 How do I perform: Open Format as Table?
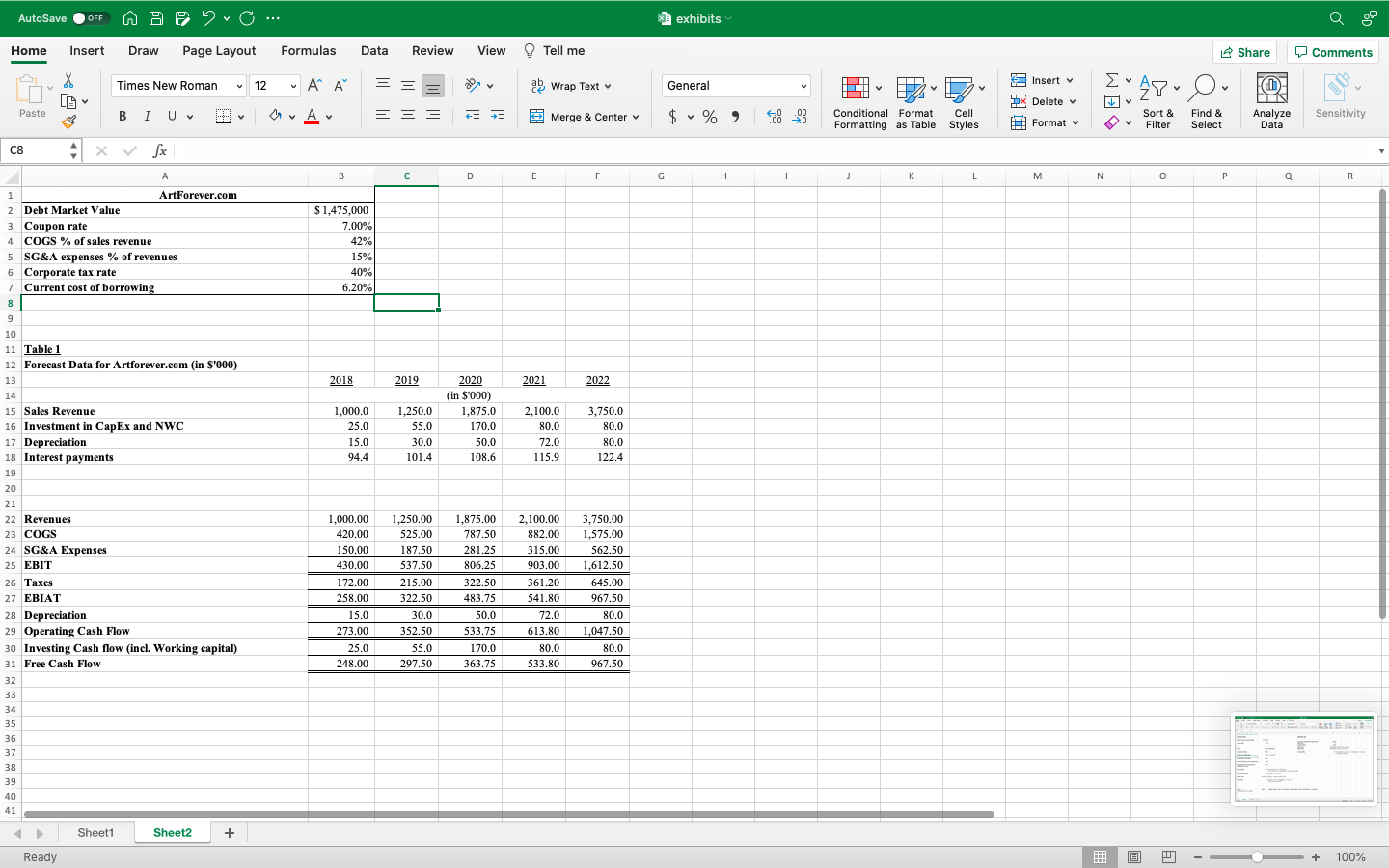pyautogui.click(x=915, y=102)
